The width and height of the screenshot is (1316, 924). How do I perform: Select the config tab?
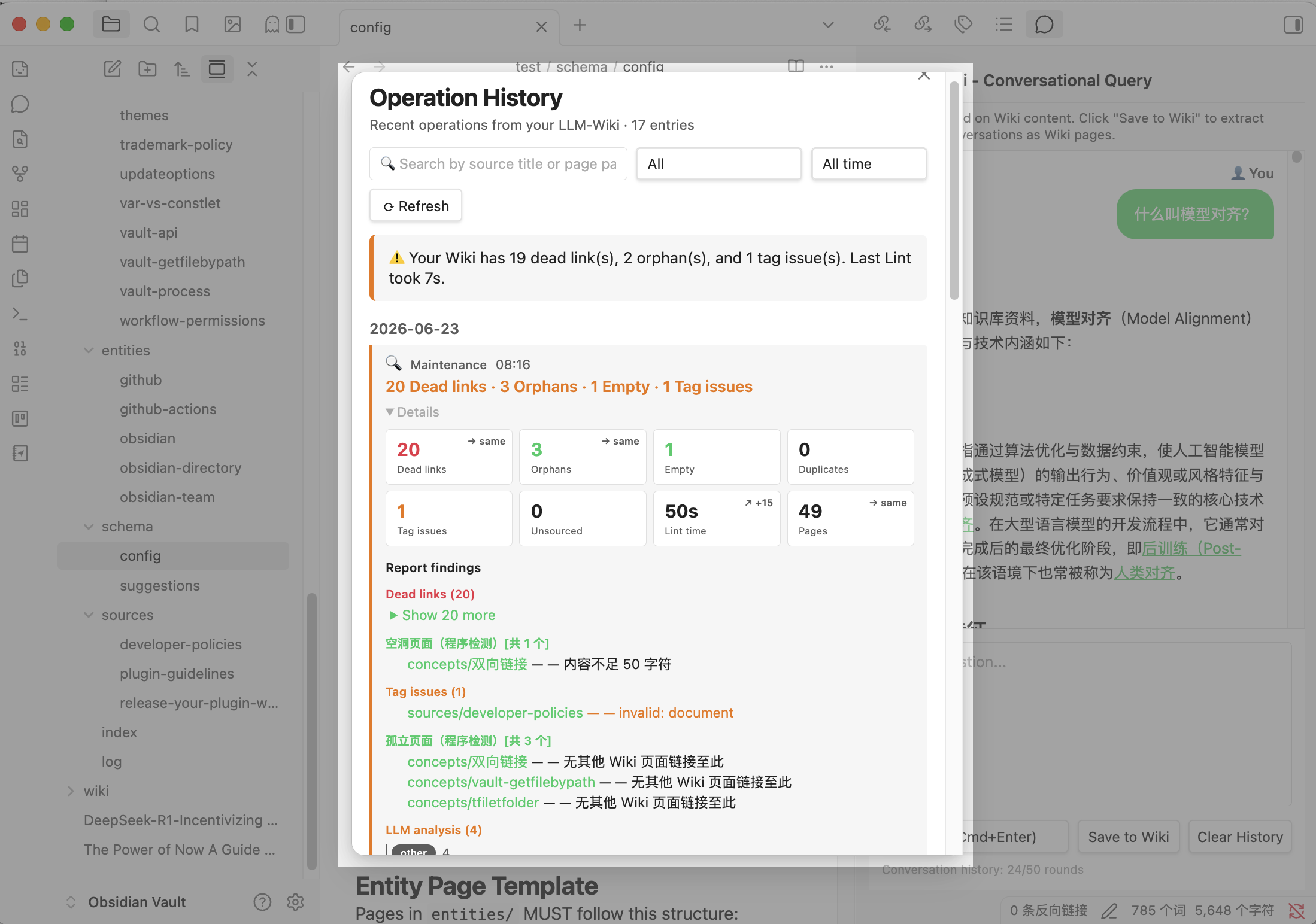449,27
